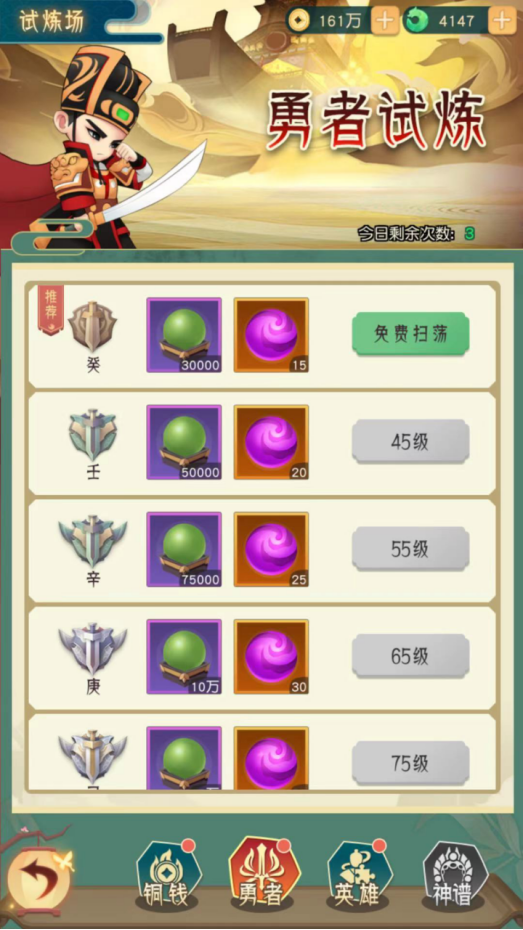Tap the green orb reward showing 10万
Image resolution: width=523 pixels, height=930 pixels.
(x=184, y=657)
